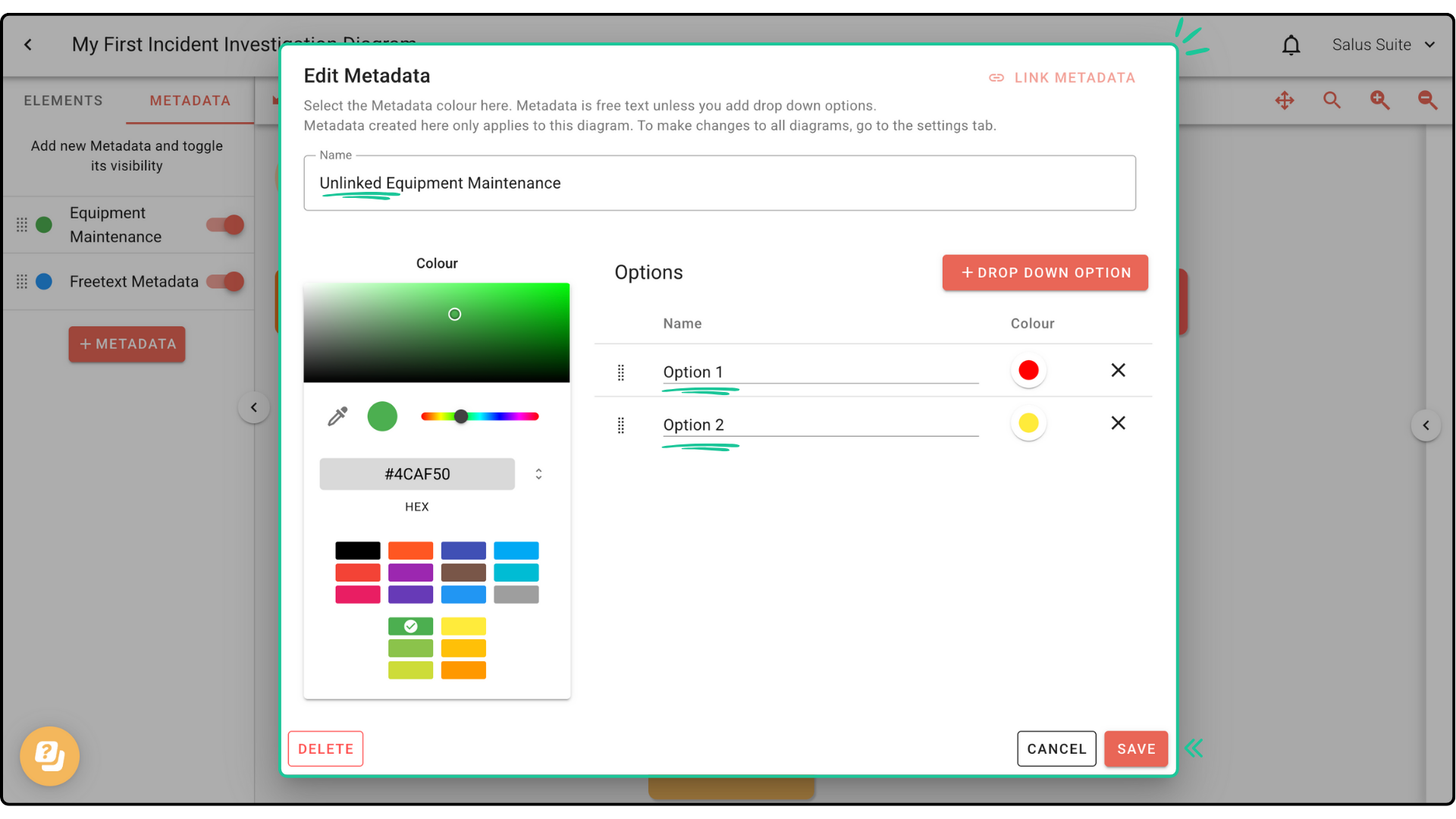This screenshot has width=1456, height=819.
Task: Click the notification bell icon
Action: tap(1291, 45)
